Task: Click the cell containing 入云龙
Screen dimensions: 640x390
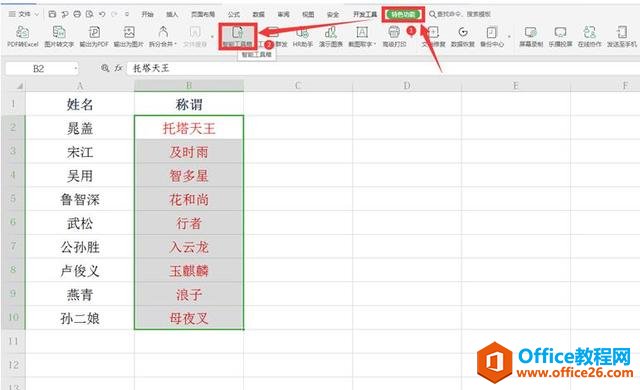Action: point(189,246)
